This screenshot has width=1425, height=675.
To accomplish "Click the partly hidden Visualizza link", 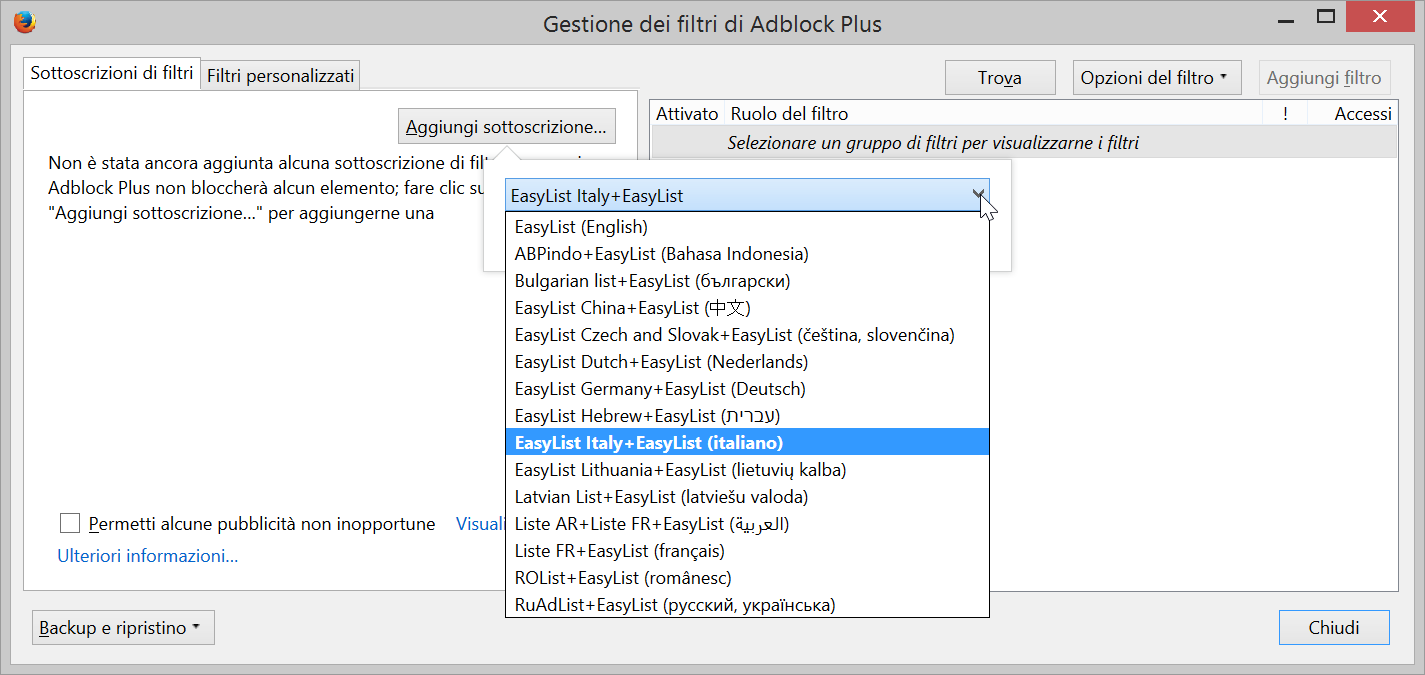I will point(480,523).
